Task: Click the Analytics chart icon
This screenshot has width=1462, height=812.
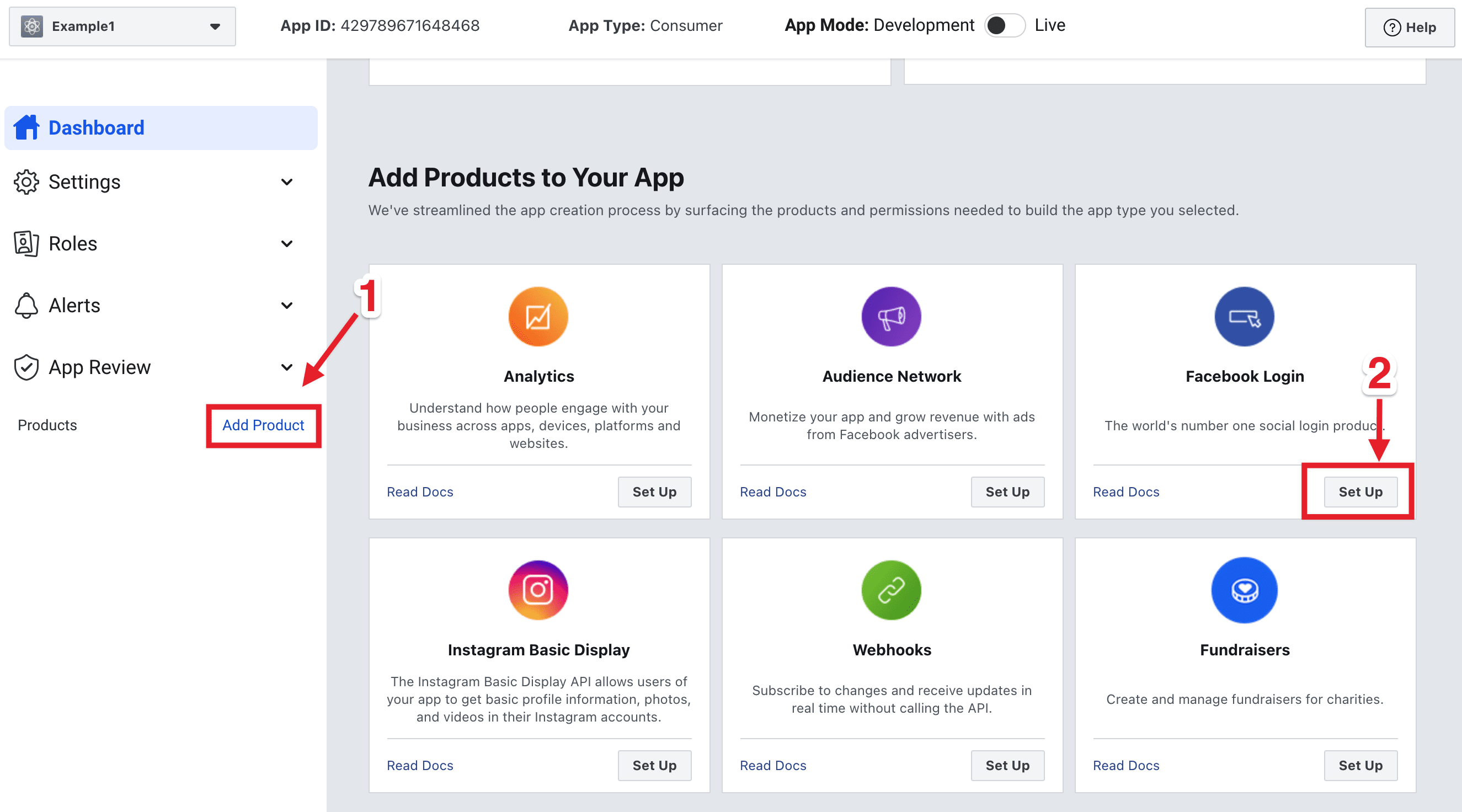Action: (538, 317)
